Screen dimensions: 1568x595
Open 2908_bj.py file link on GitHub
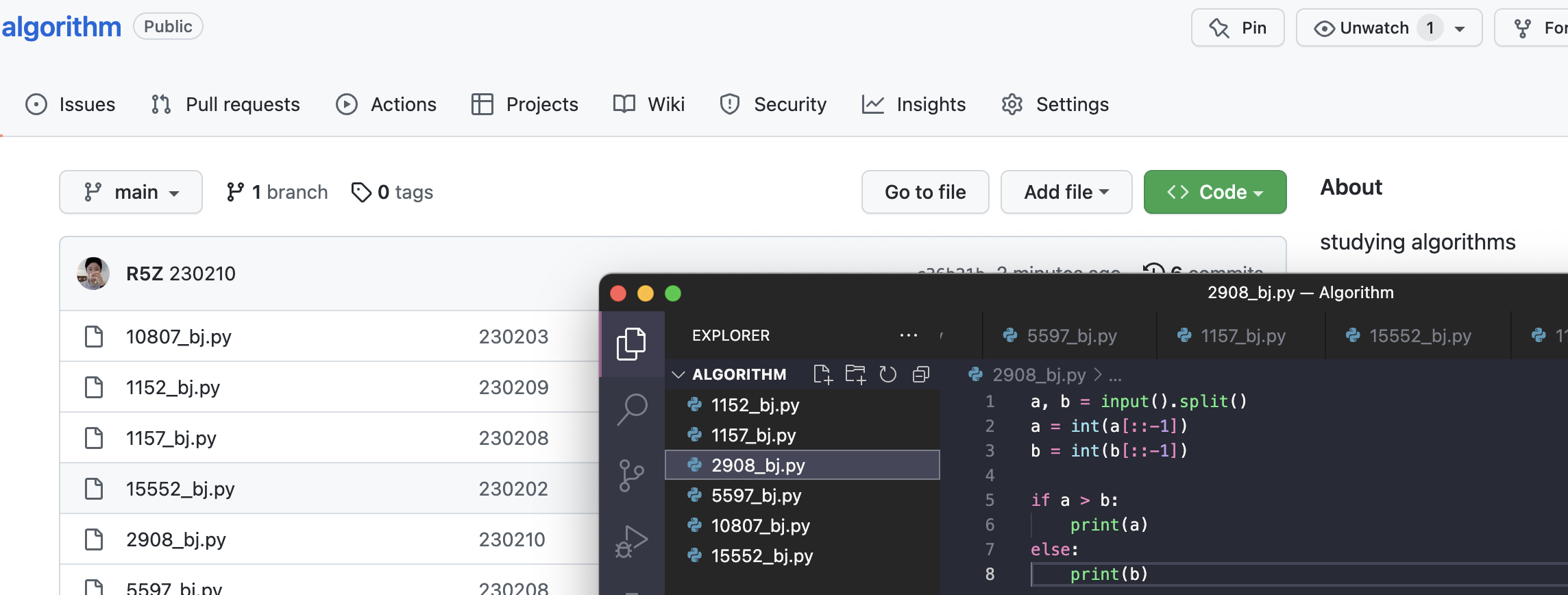point(176,539)
